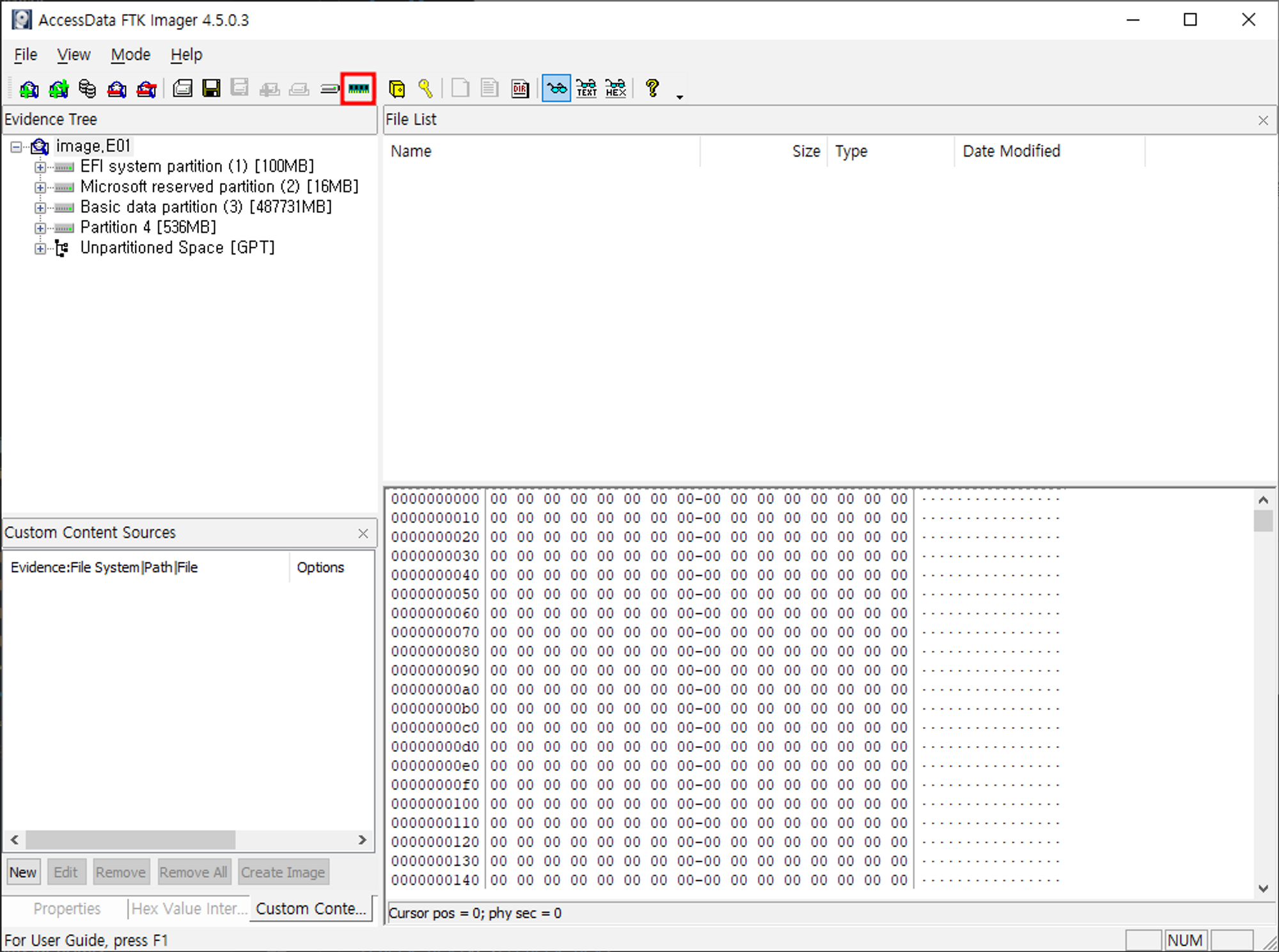Viewport: 1279px width, 952px height.
Task: Click the Capture Memory icon
Action: (x=358, y=89)
